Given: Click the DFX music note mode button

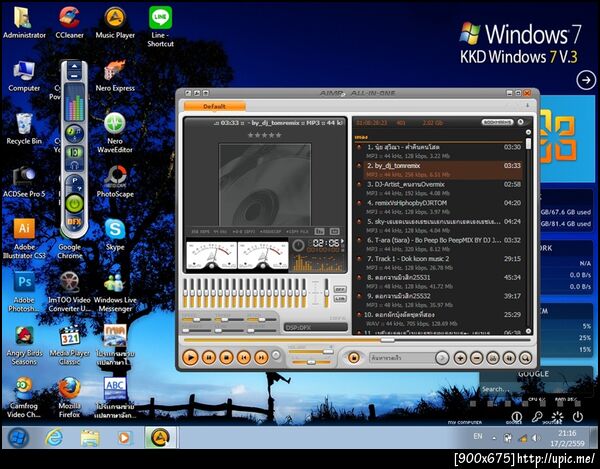Looking at the screenshot, I should point(74,132).
